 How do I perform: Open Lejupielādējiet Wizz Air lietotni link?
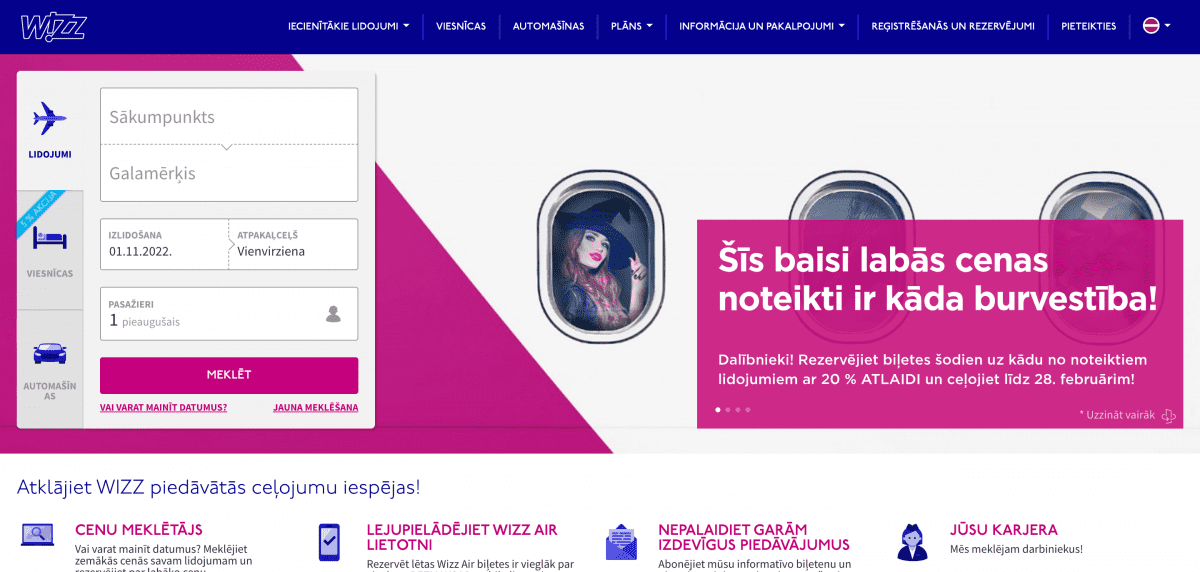462,537
